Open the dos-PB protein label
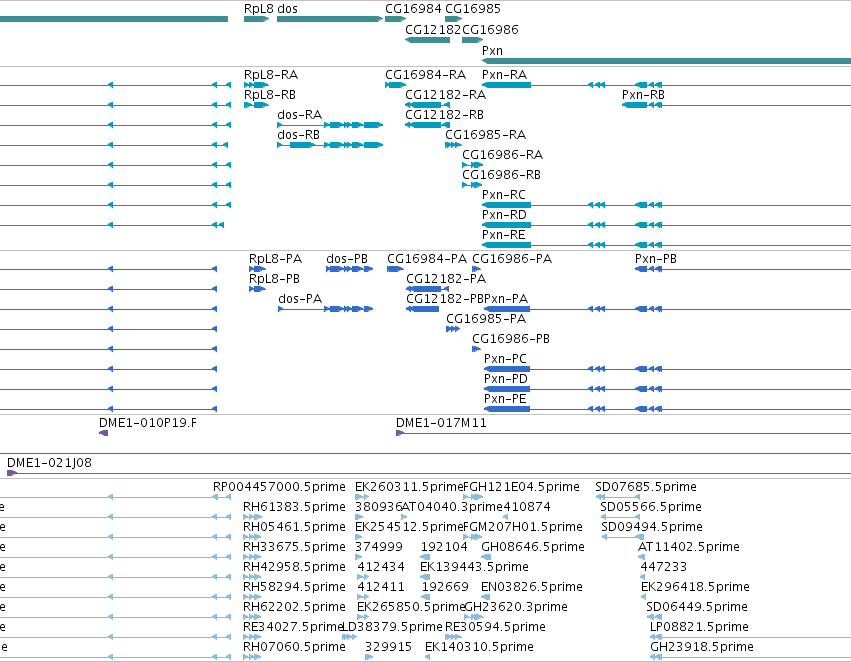The width and height of the screenshot is (851, 662). tap(347, 259)
